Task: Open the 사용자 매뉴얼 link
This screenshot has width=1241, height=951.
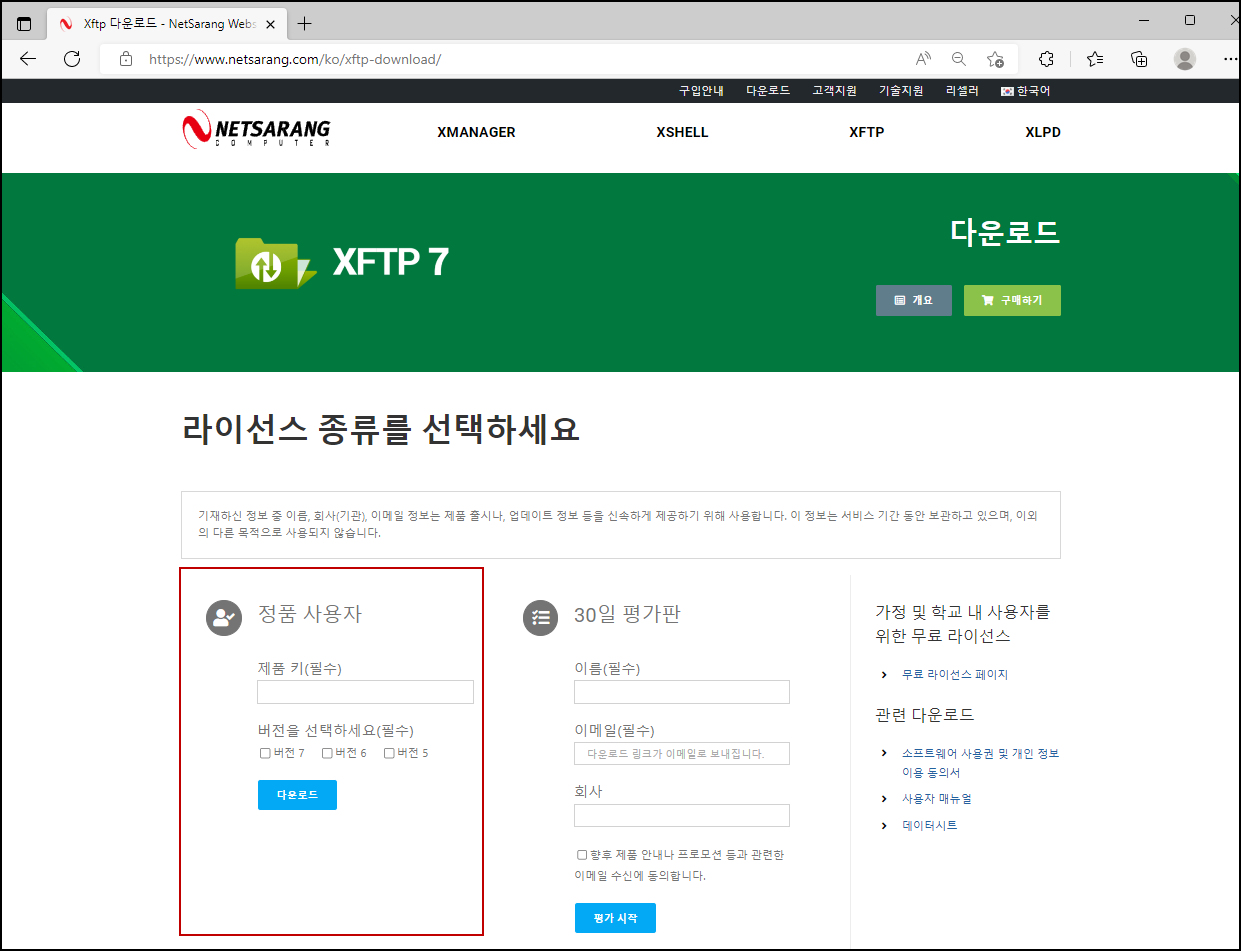Action: pos(937,799)
